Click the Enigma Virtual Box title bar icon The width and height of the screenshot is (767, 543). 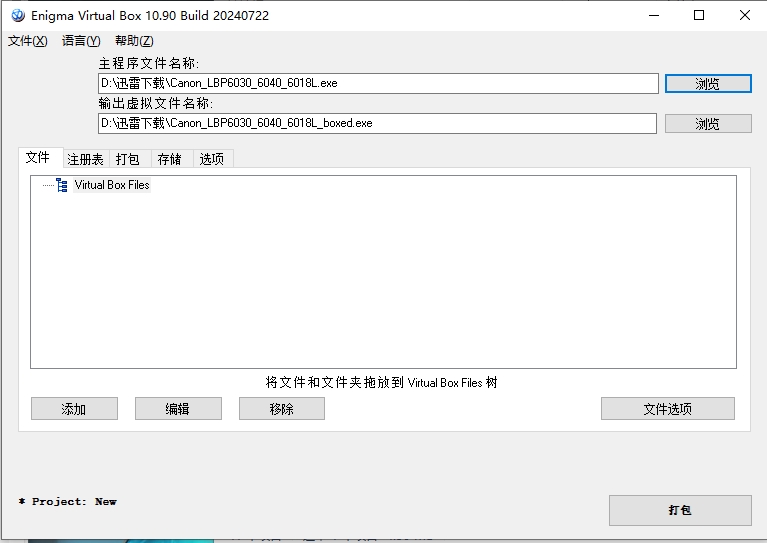[18, 16]
